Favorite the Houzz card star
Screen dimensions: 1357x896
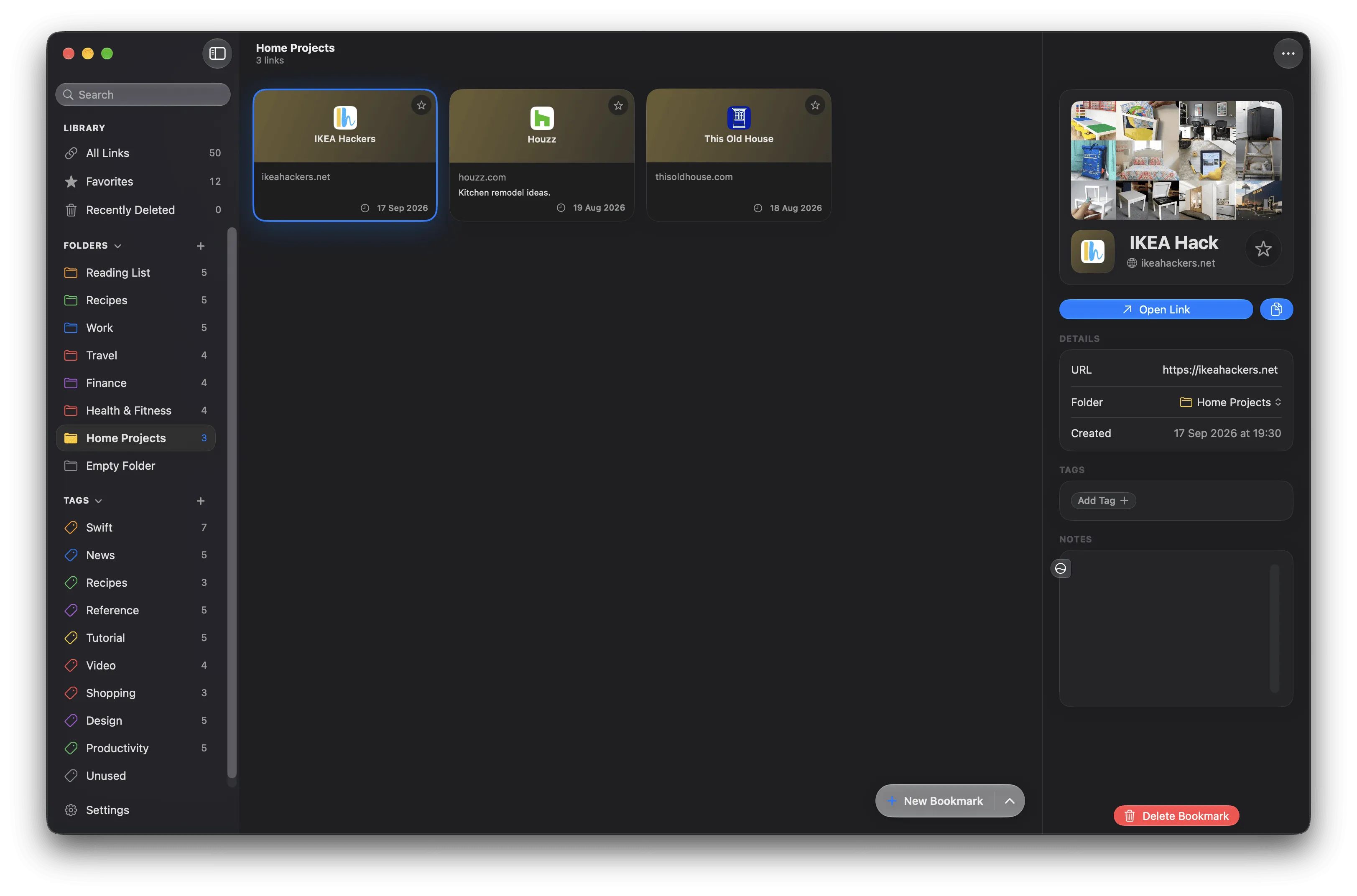(x=618, y=105)
